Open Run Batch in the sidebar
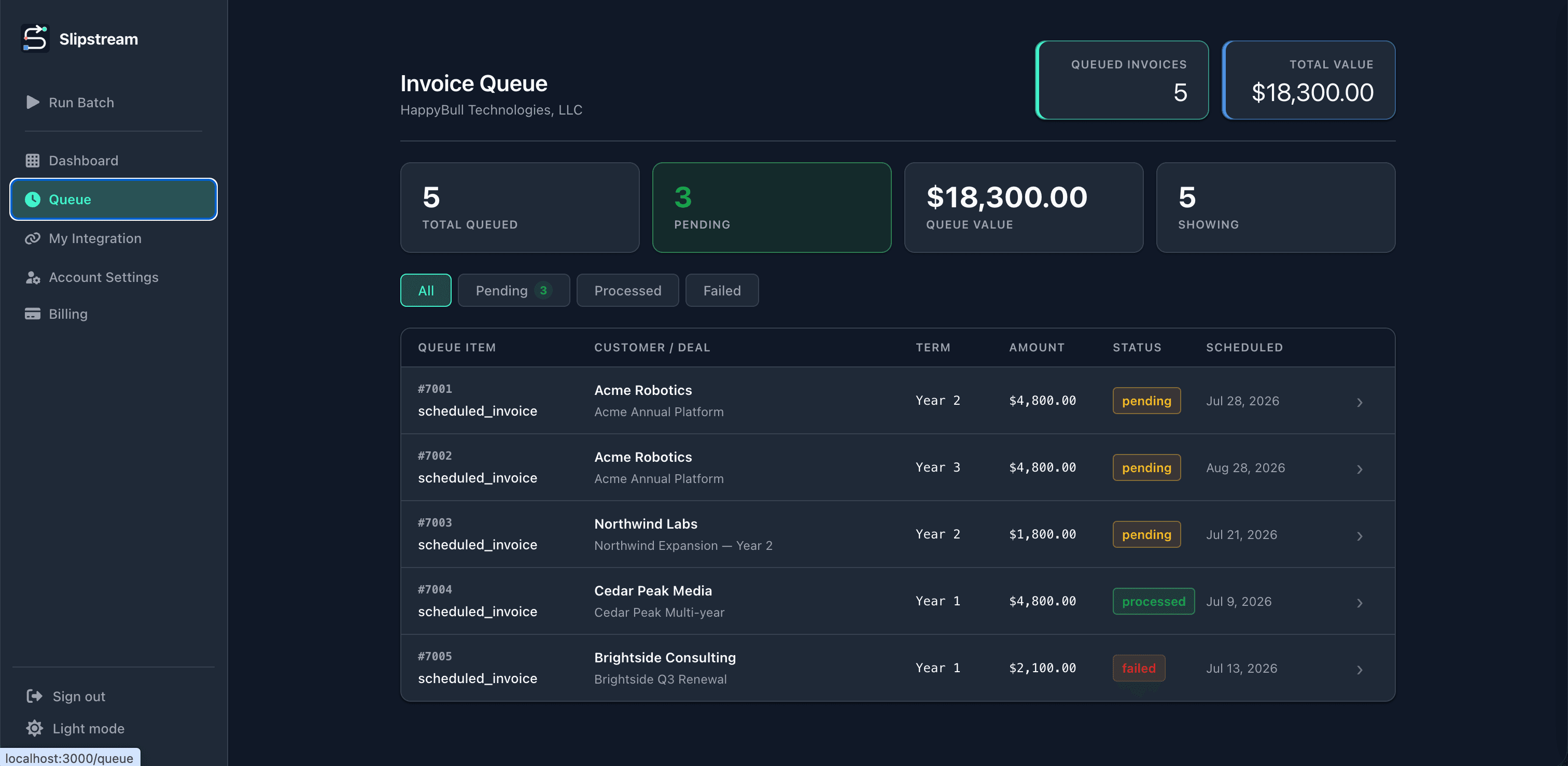Image resolution: width=1568 pixels, height=766 pixels. pos(113,102)
